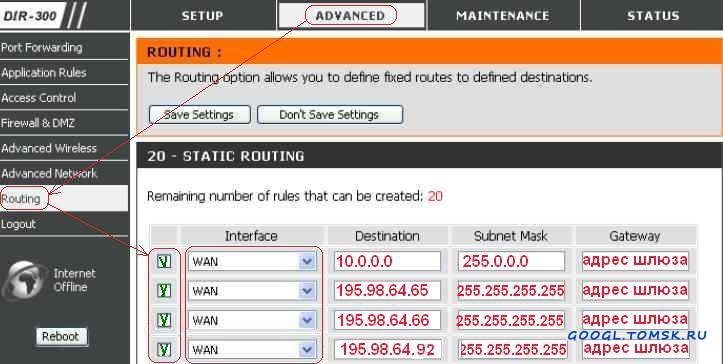Open Interface dropdown in the 195.98.64.65 row
Viewport: 723px width, 364px height.
pyautogui.click(x=252, y=291)
